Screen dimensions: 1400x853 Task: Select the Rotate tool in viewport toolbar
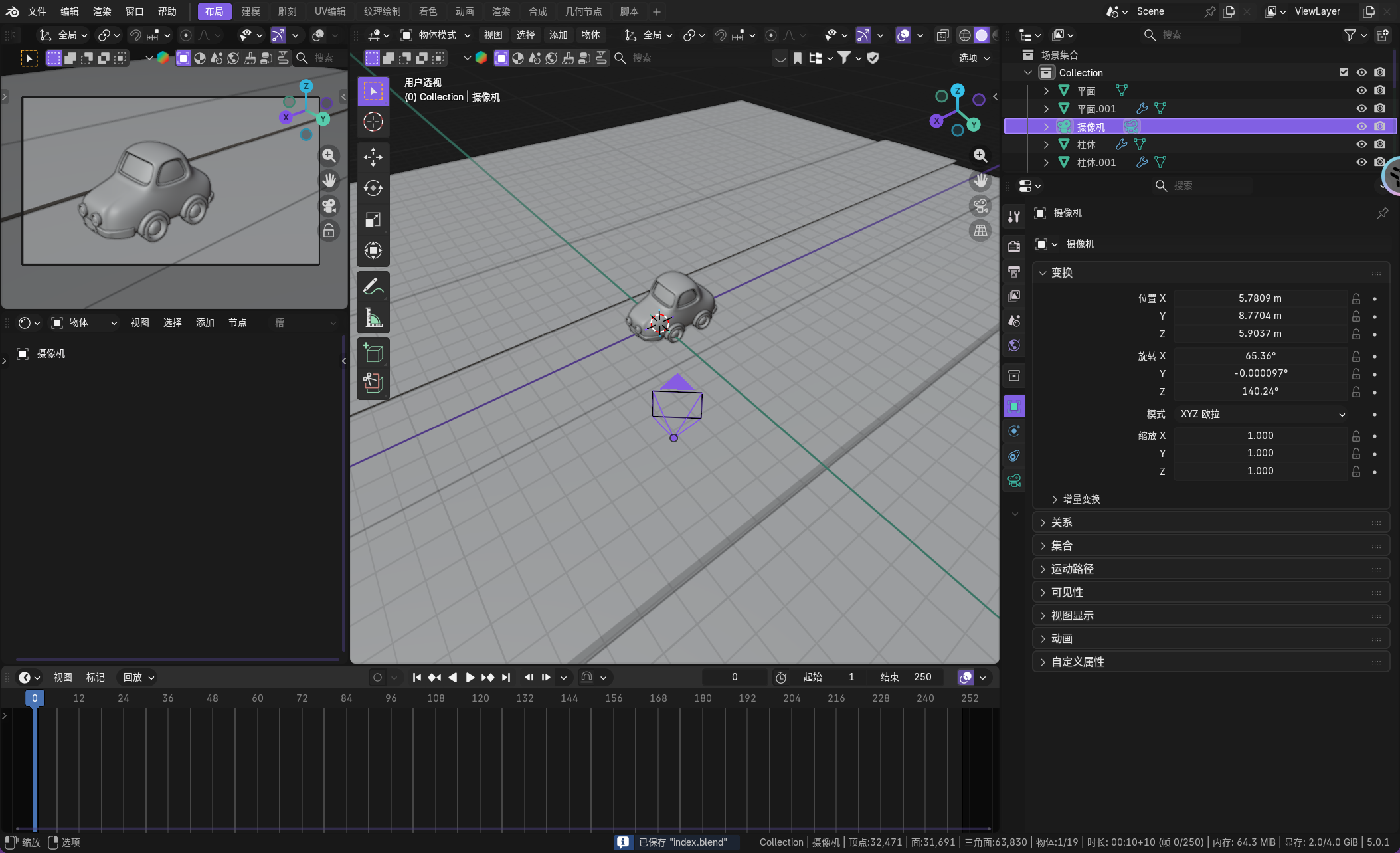pyautogui.click(x=373, y=189)
